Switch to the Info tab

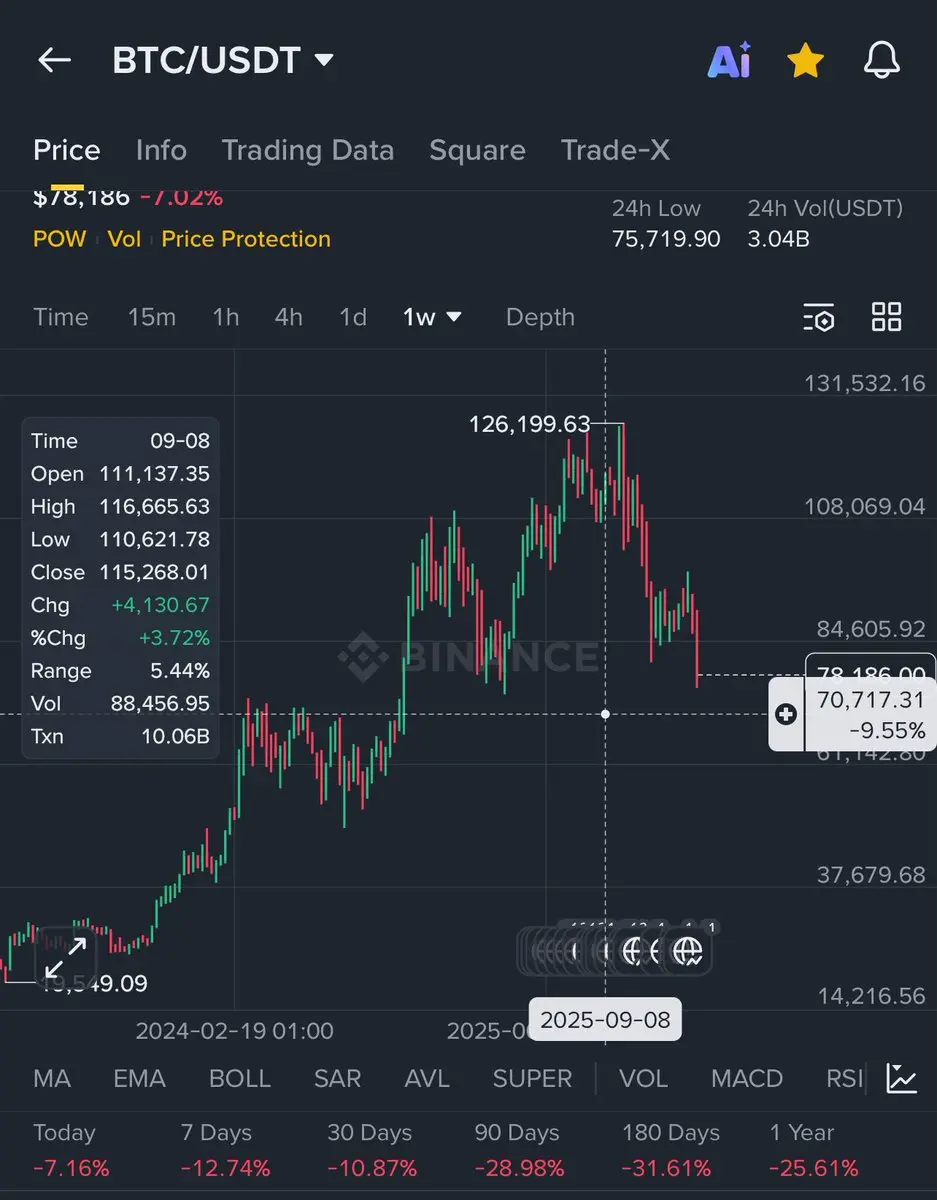[x=161, y=150]
